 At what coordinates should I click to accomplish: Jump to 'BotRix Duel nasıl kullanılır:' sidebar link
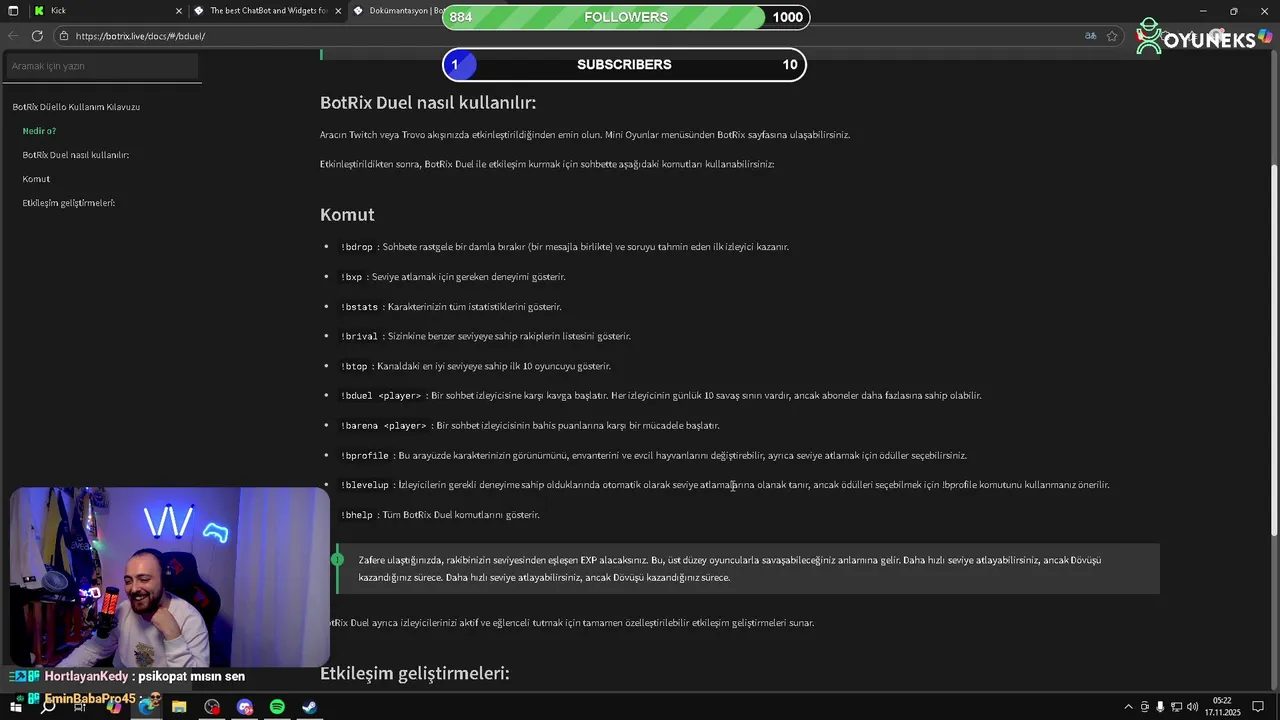coord(76,155)
